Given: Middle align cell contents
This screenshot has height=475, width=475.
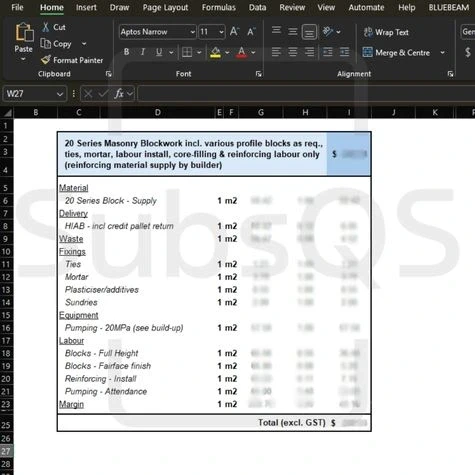Looking at the screenshot, I should pos(293,31).
